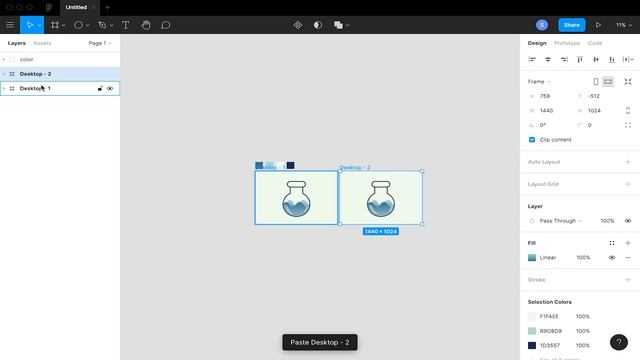
Task: Open the fill styles dots icon
Action: point(611,243)
